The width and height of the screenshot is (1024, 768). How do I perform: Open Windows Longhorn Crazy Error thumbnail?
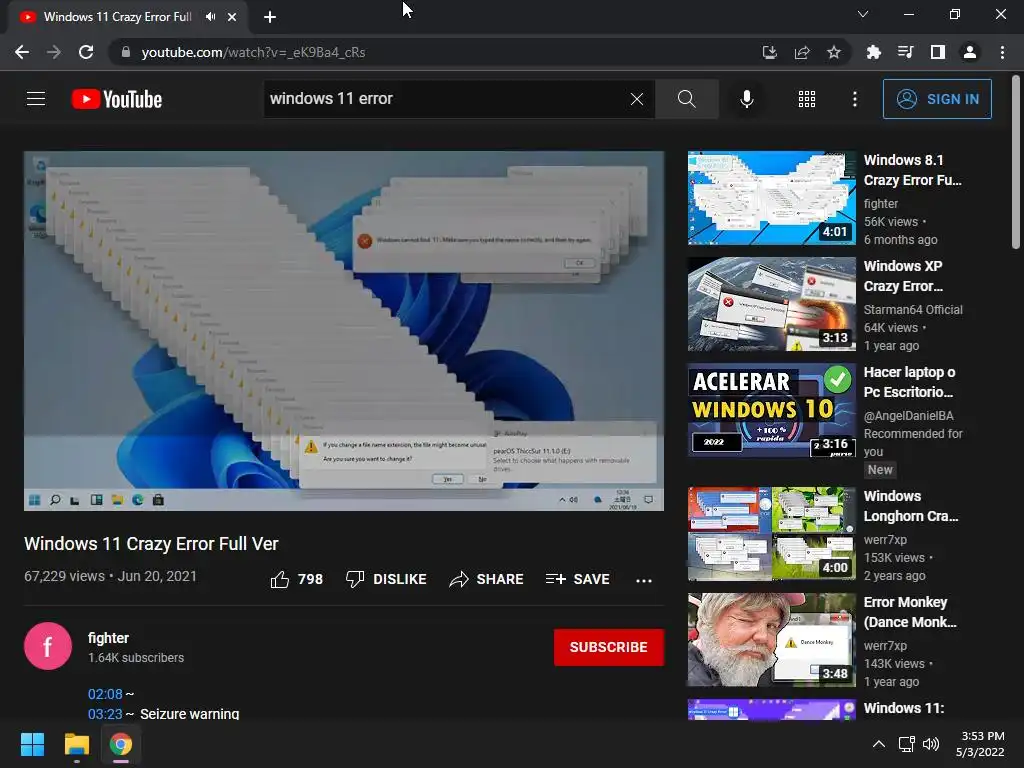[x=772, y=534]
